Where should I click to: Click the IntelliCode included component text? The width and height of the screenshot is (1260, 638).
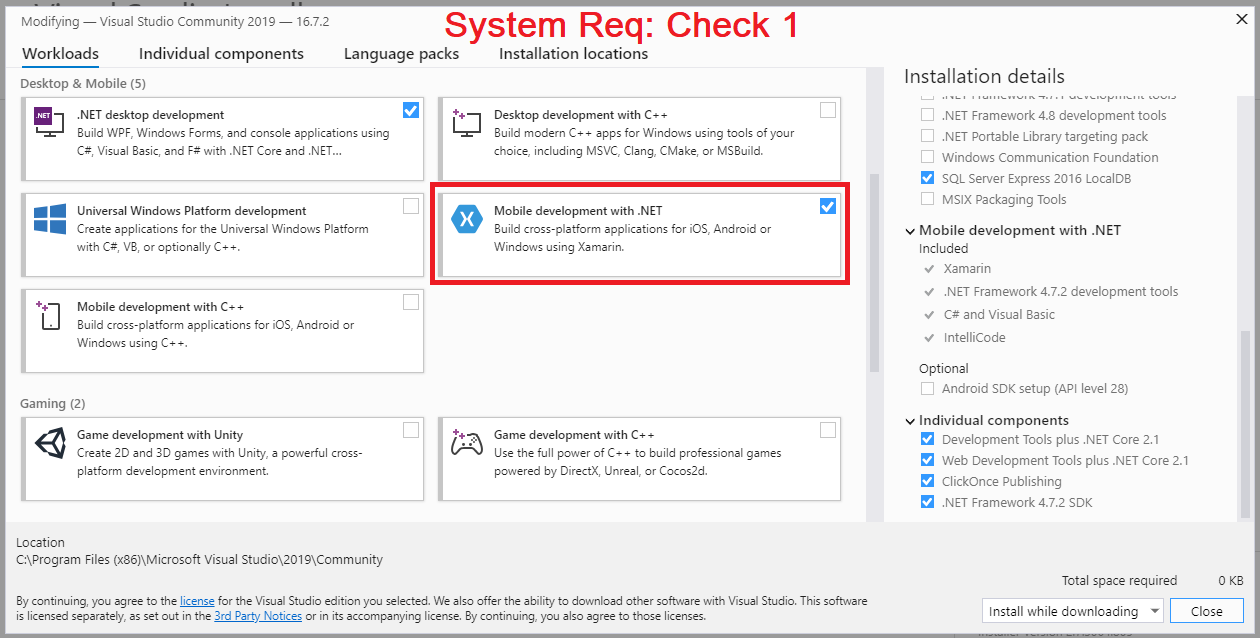(x=974, y=337)
